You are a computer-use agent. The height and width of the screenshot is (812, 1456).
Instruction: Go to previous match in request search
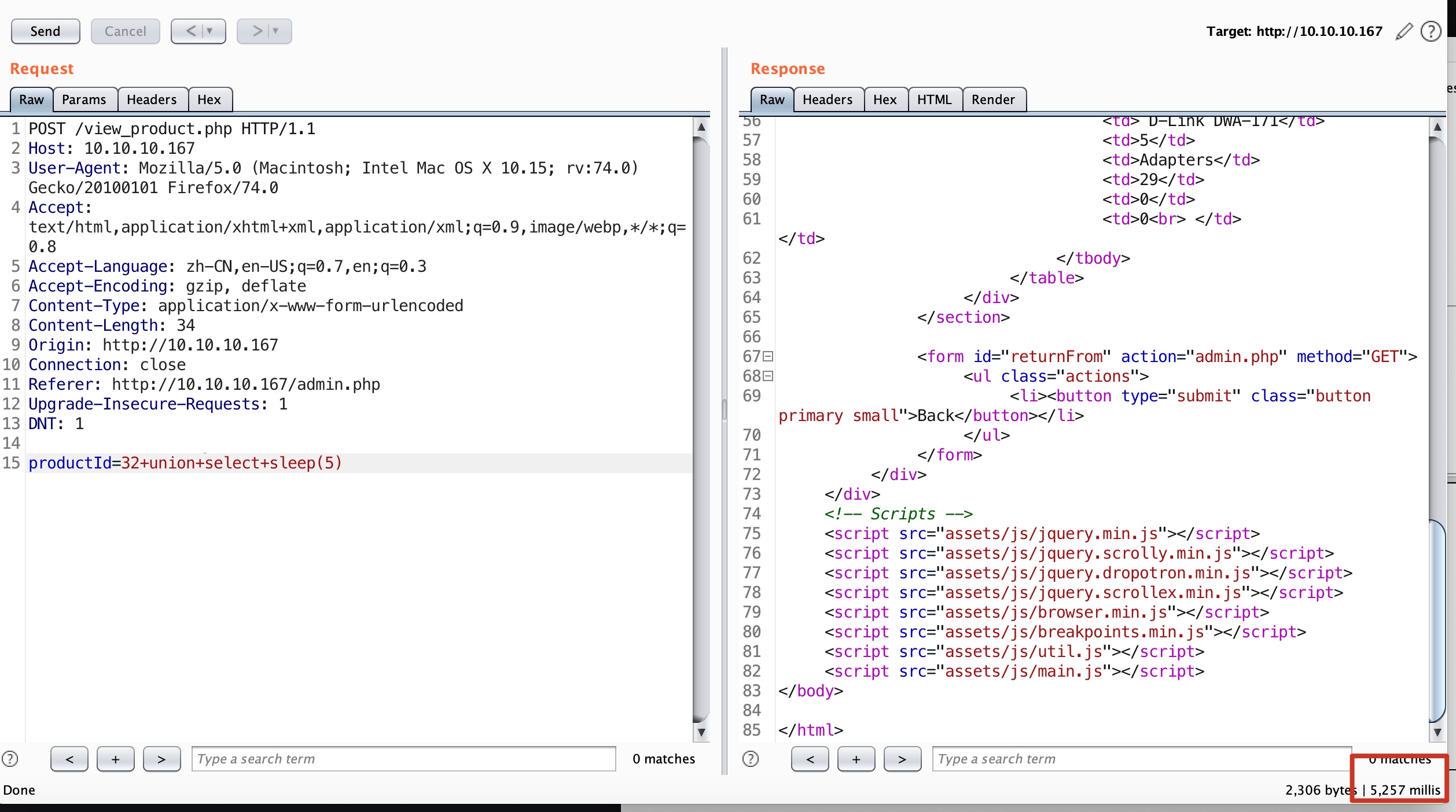click(69, 759)
